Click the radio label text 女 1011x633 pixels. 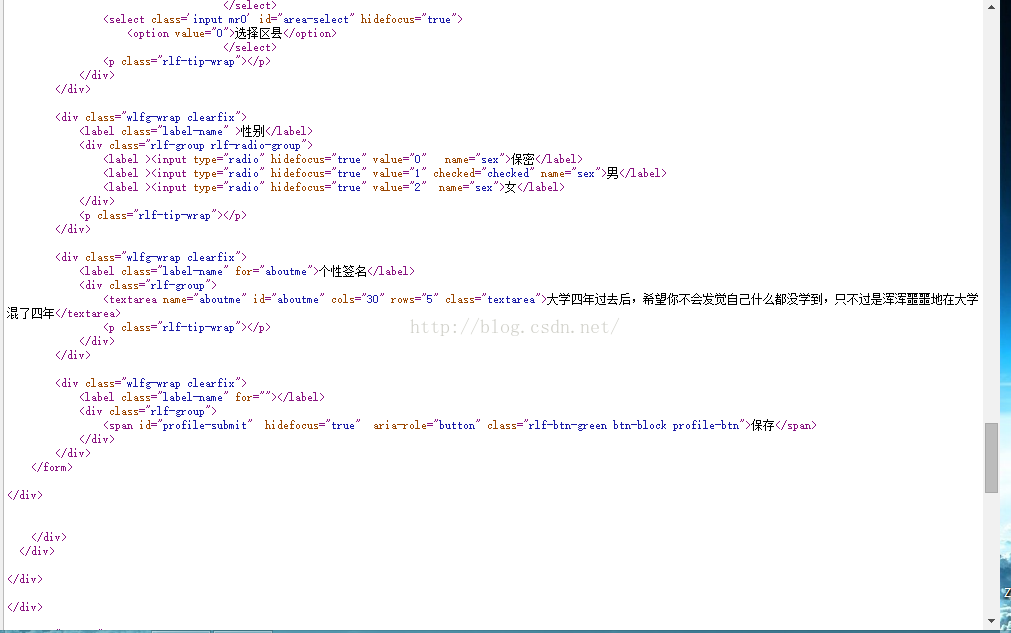[x=510, y=188]
